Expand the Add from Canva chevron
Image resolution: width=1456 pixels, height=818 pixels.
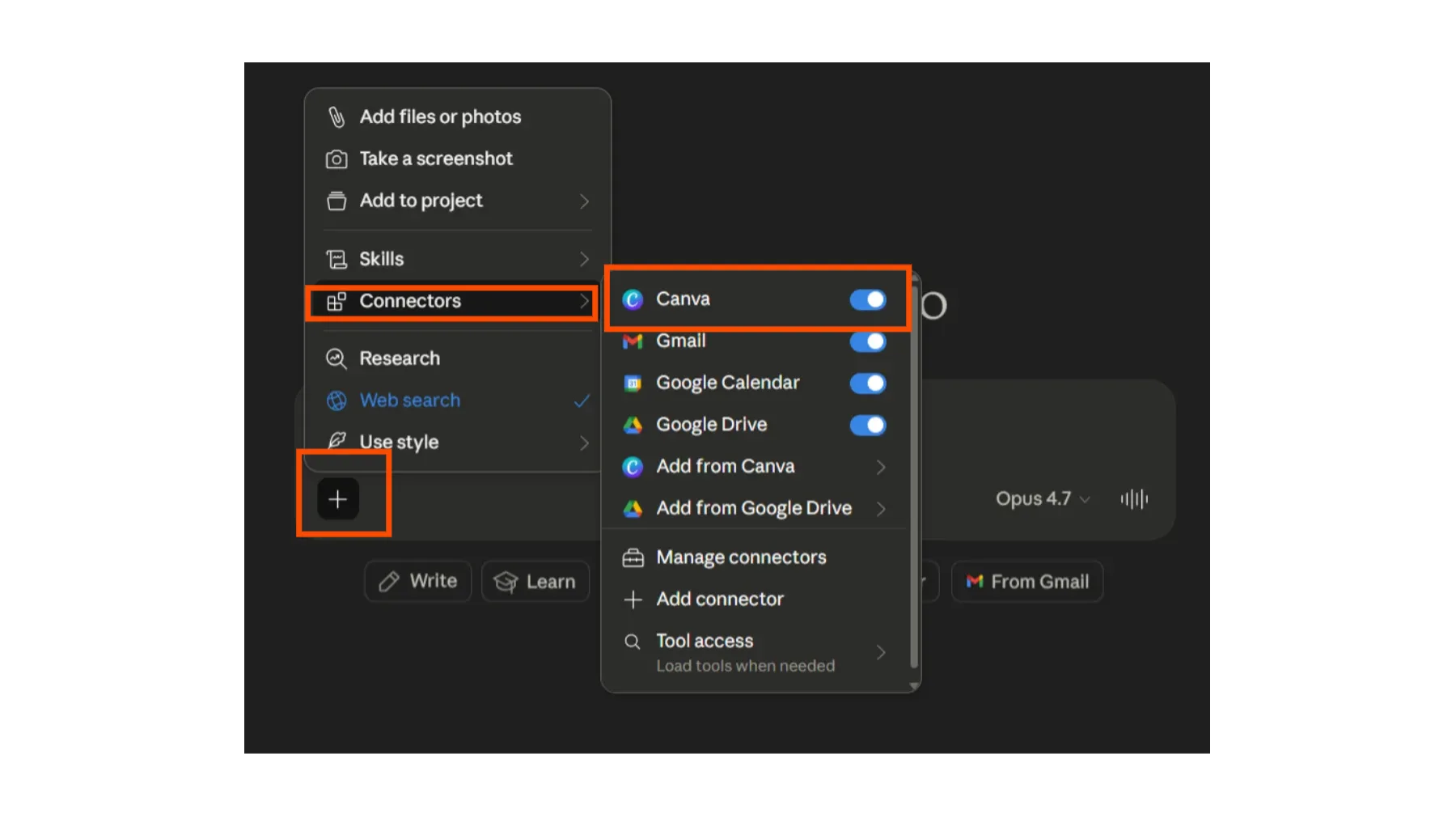tap(881, 467)
